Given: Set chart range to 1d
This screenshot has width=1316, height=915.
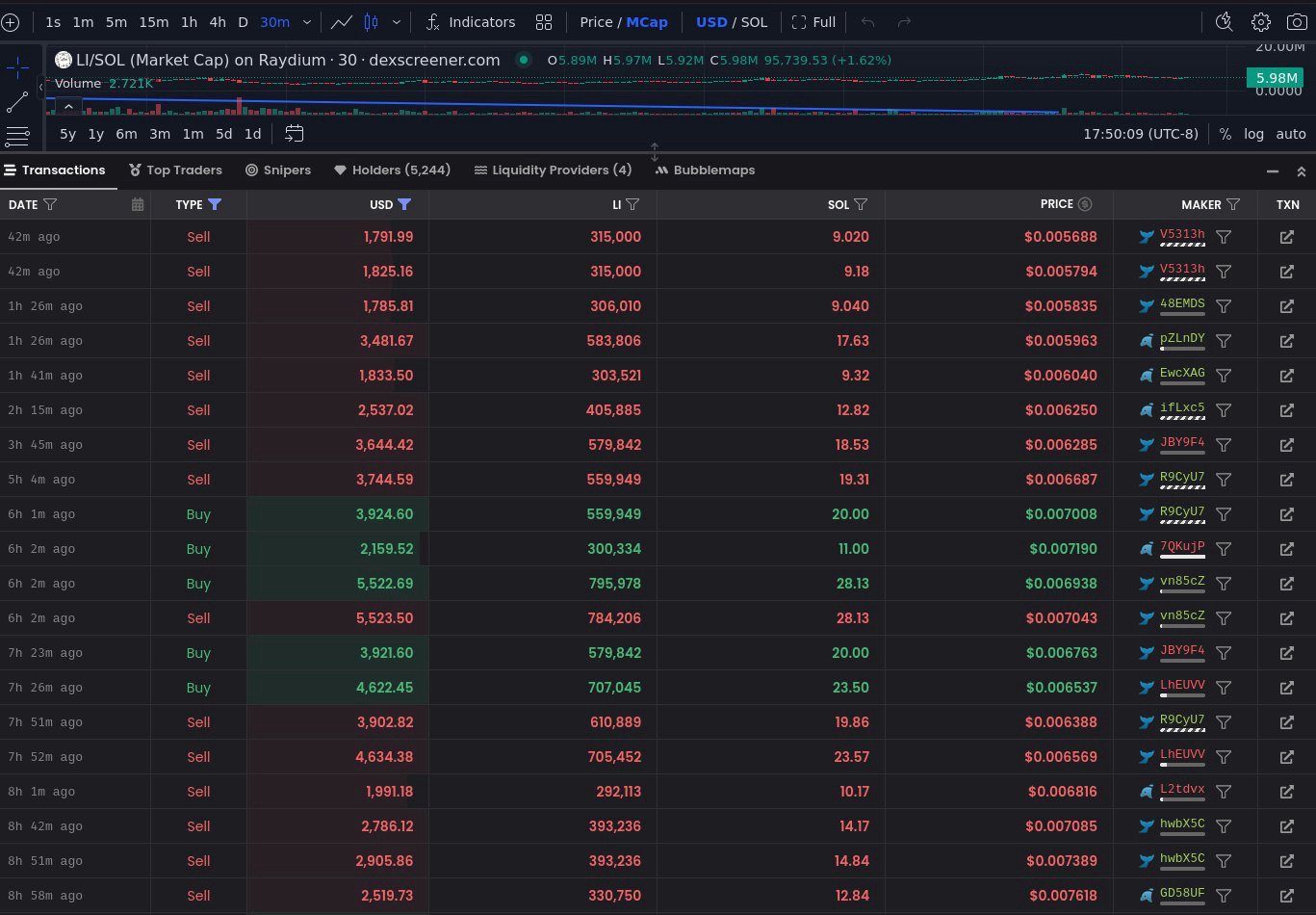Looking at the screenshot, I should [x=252, y=134].
